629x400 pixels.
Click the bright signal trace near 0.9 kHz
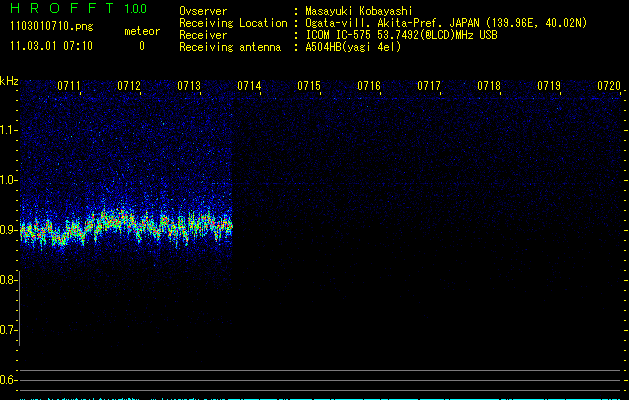coord(126,228)
